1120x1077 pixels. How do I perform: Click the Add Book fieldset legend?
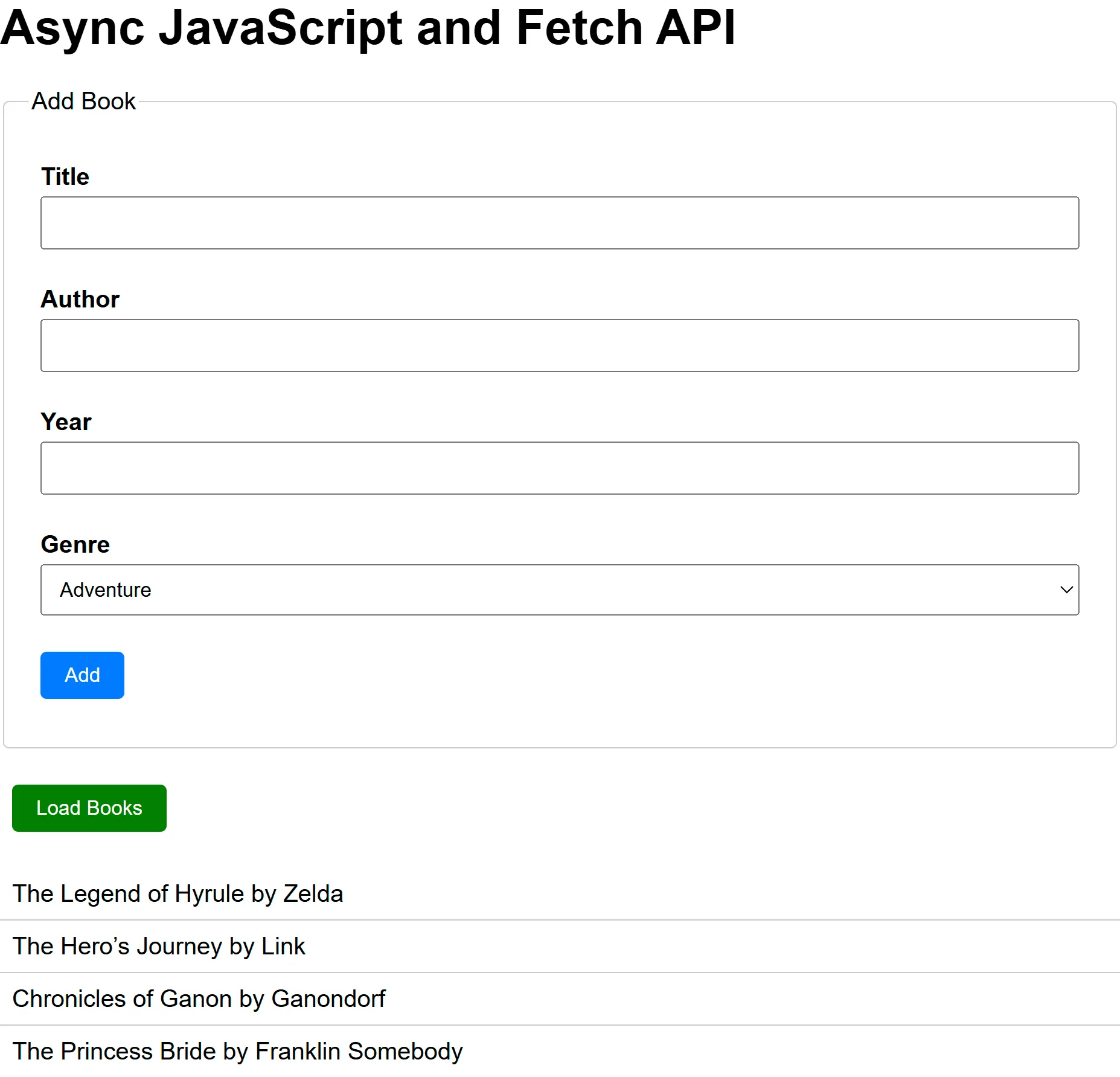[x=83, y=101]
